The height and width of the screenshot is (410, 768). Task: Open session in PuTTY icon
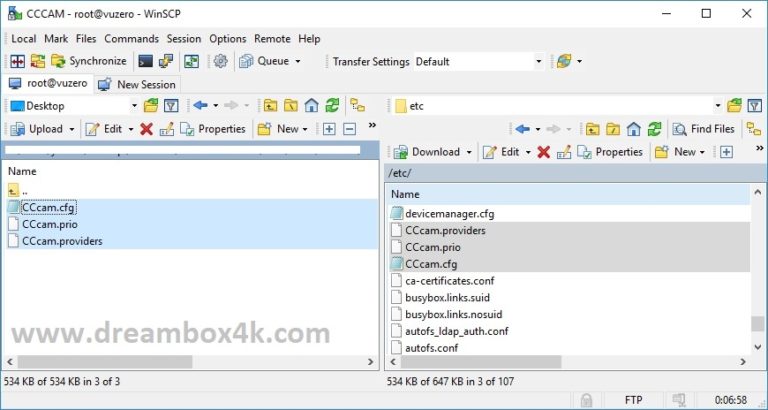(x=166, y=61)
